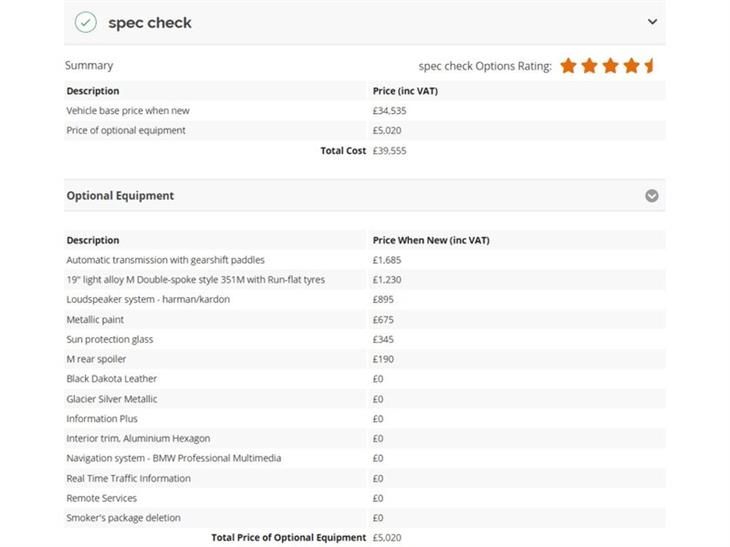Collapse the Optional Equipment section arrow
Viewport: 730px width, 547px height.
(652, 196)
